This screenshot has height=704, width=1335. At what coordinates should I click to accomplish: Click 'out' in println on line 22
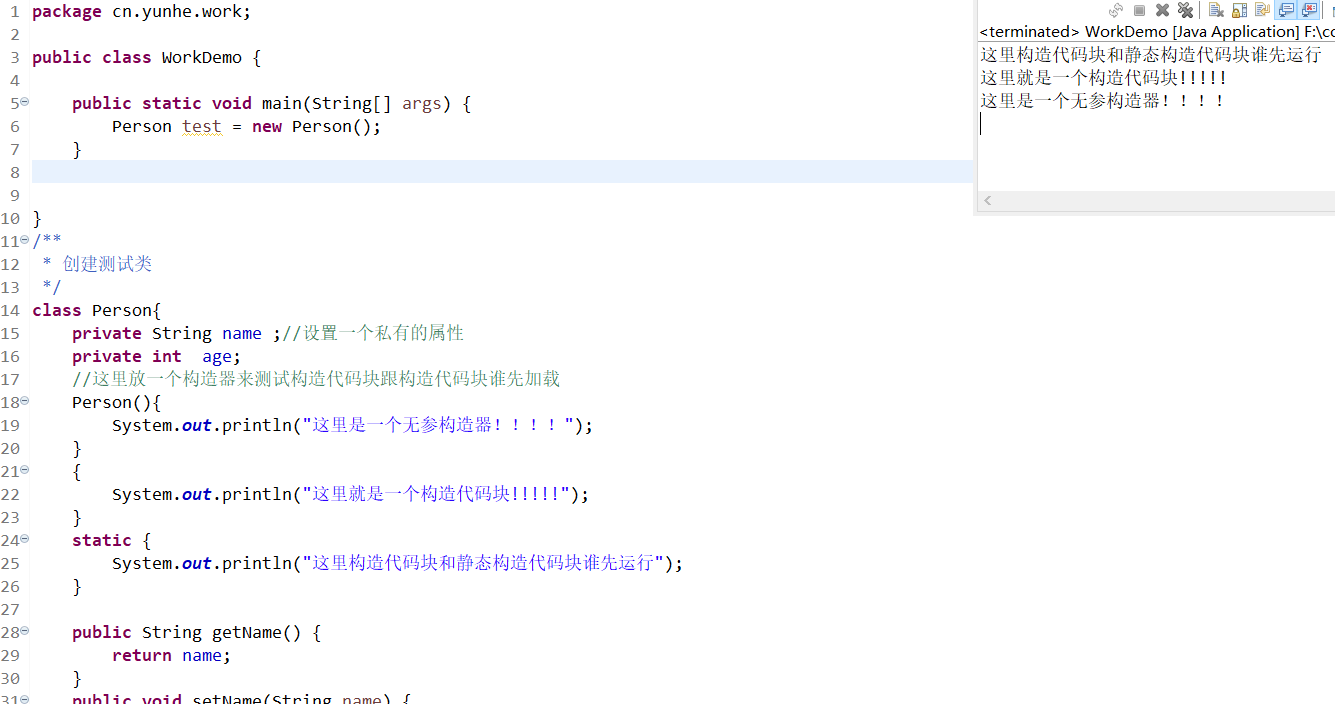197,495
